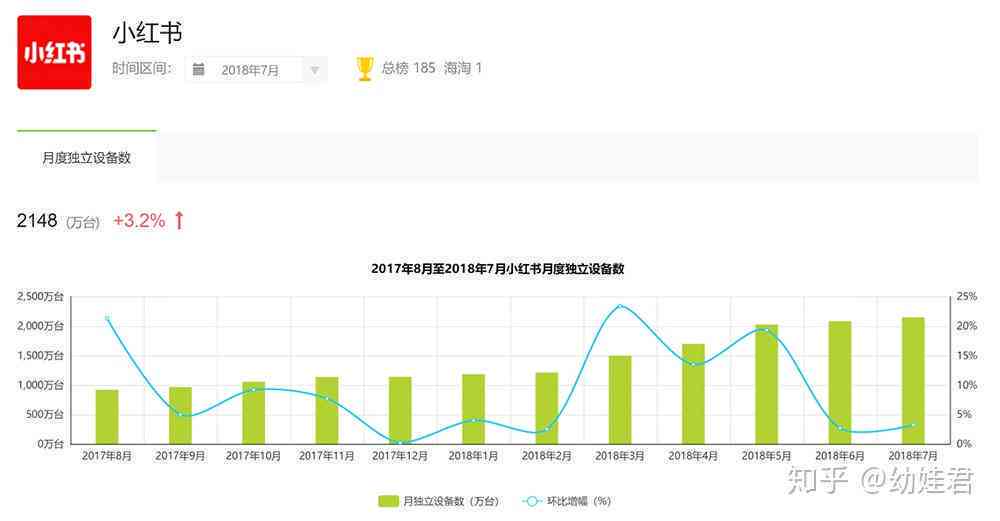Image resolution: width=1000 pixels, height=521 pixels.
Task: Click the line data point at 2017年12月
Action: click(x=401, y=443)
